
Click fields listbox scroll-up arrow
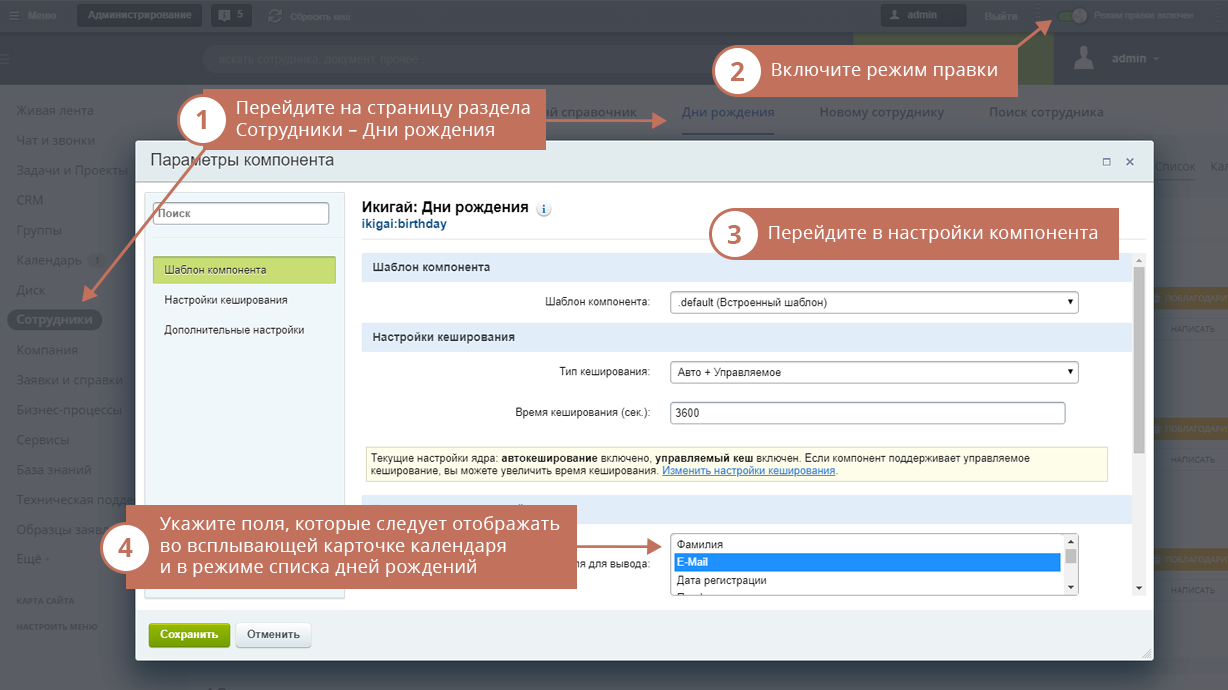(1071, 541)
